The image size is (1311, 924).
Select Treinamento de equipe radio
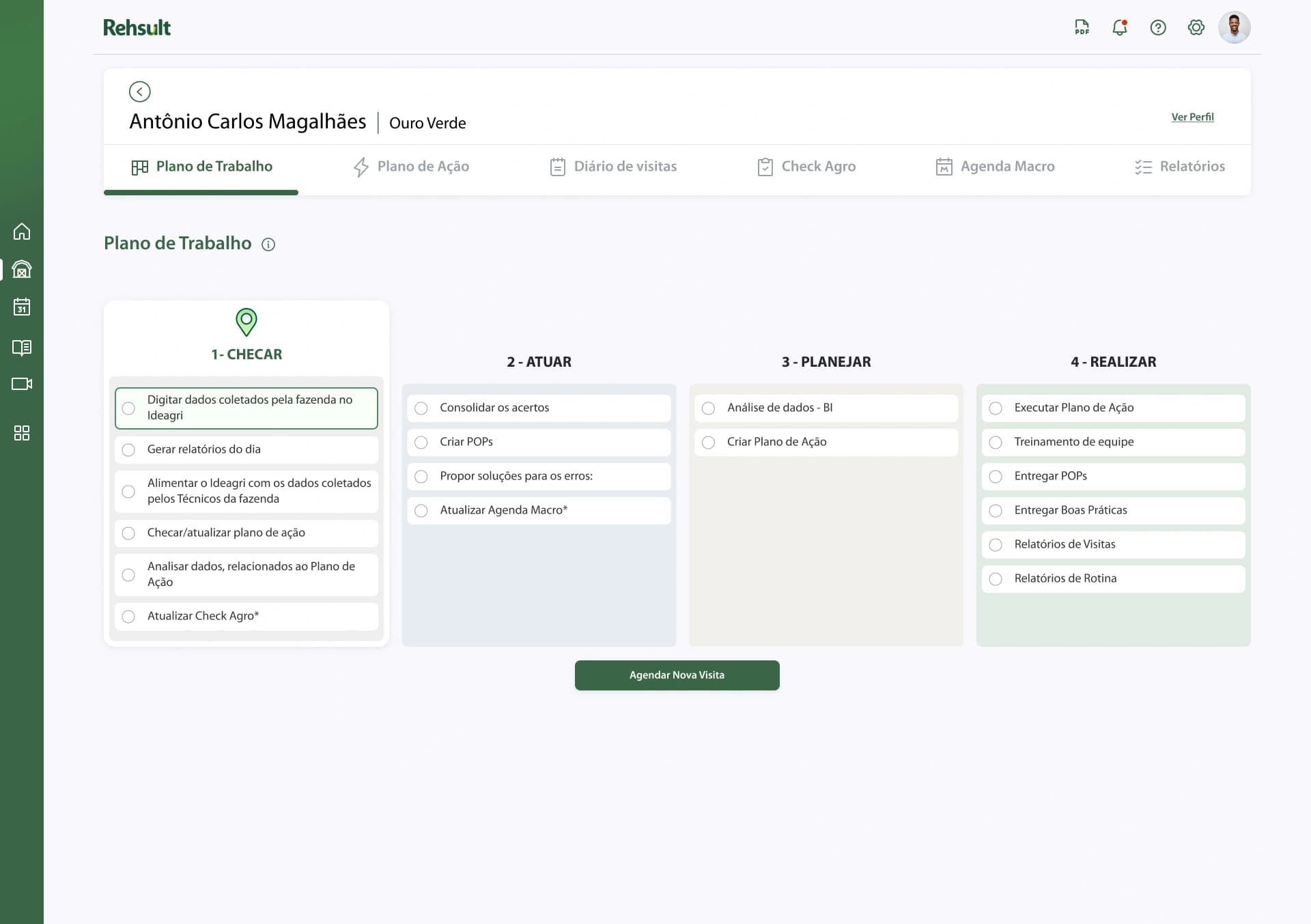click(996, 443)
